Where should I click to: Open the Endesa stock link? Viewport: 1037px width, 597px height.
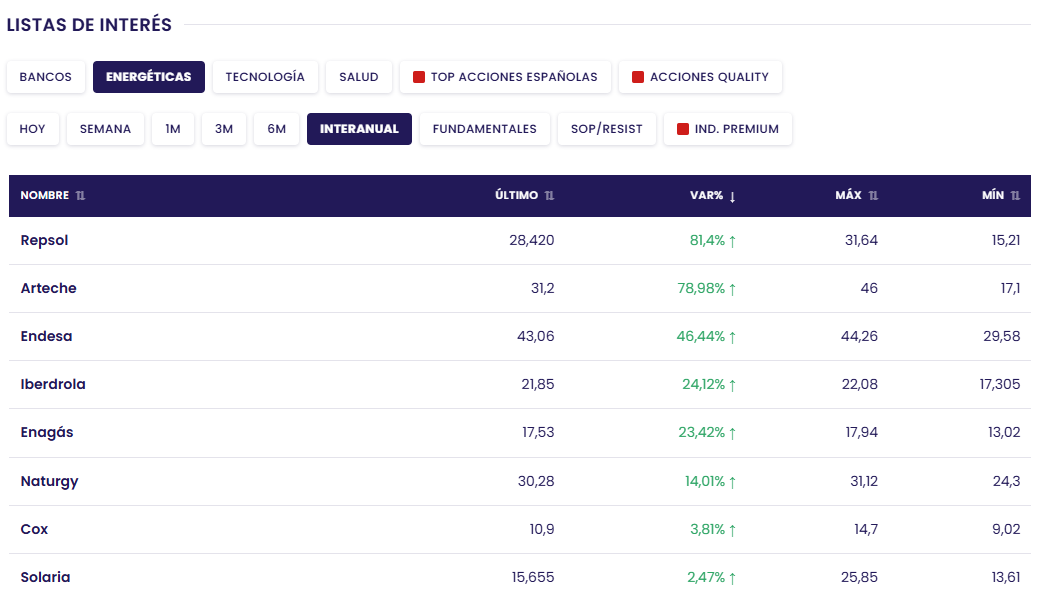[x=46, y=337]
